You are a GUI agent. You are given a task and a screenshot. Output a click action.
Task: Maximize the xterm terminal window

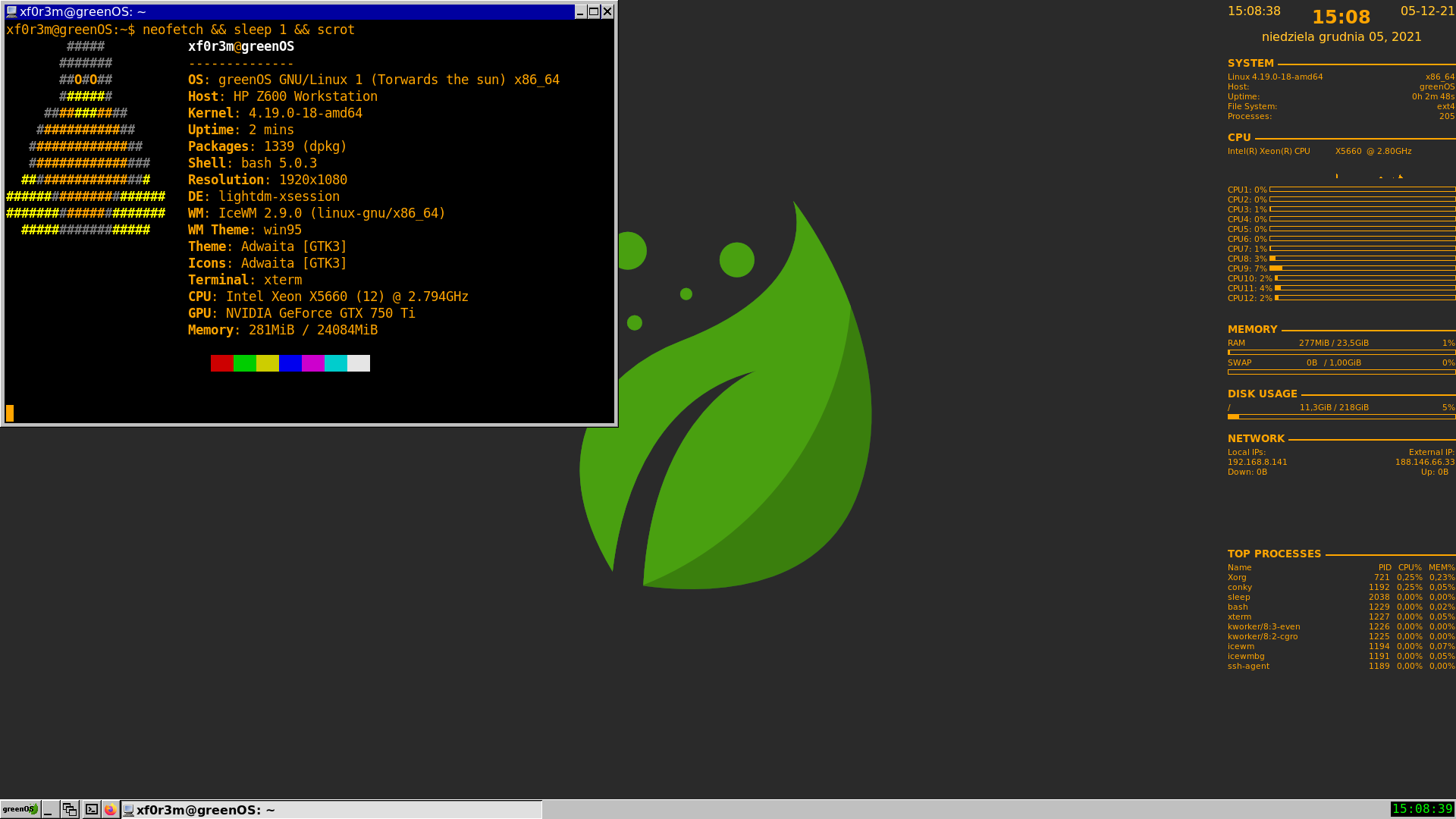point(594,11)
